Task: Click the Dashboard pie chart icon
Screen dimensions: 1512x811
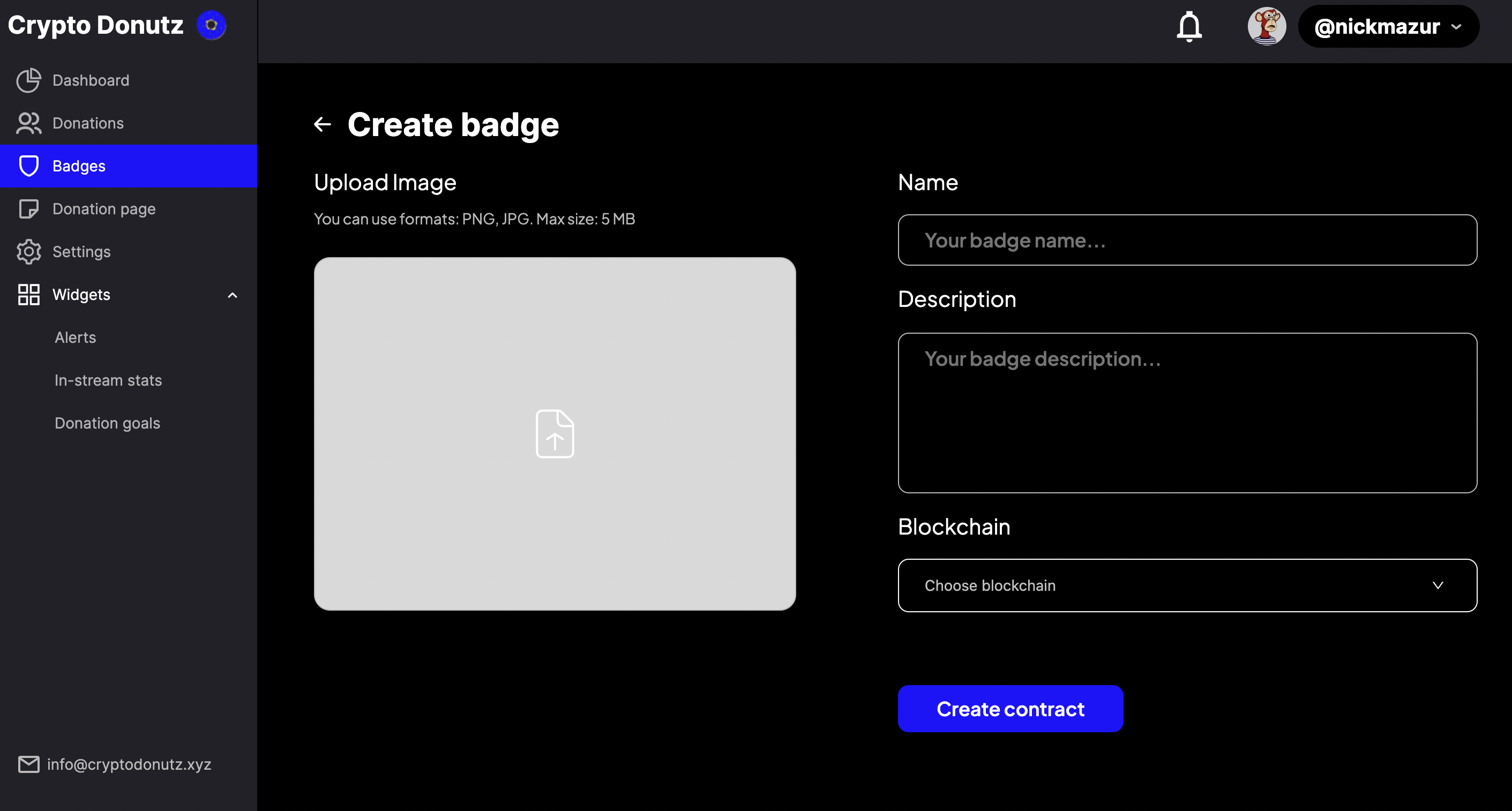Action: click(28, 80)
